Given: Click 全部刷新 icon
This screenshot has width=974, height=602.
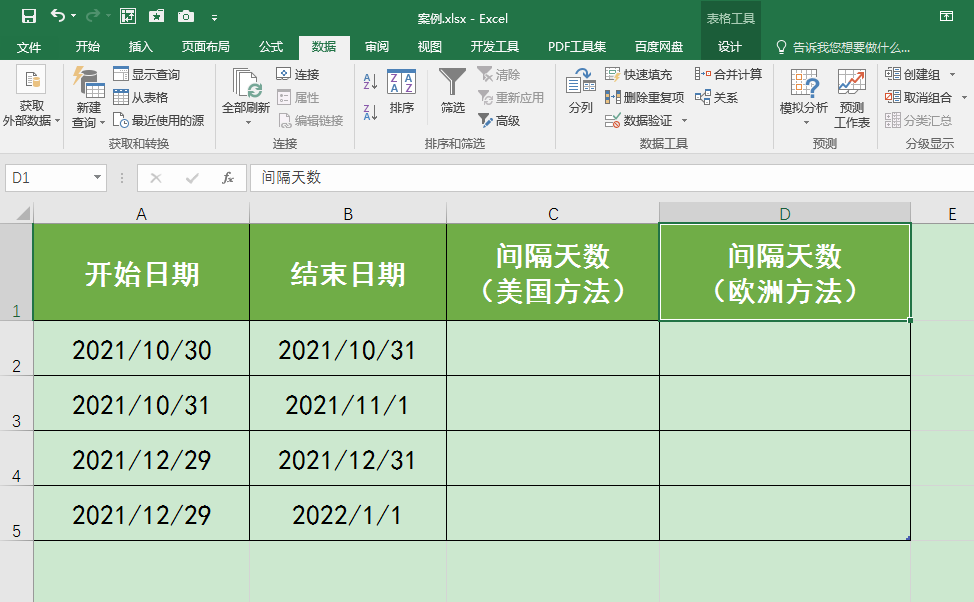Looking at the screenshot, I should pyautogui.click(x=246, y=83).
